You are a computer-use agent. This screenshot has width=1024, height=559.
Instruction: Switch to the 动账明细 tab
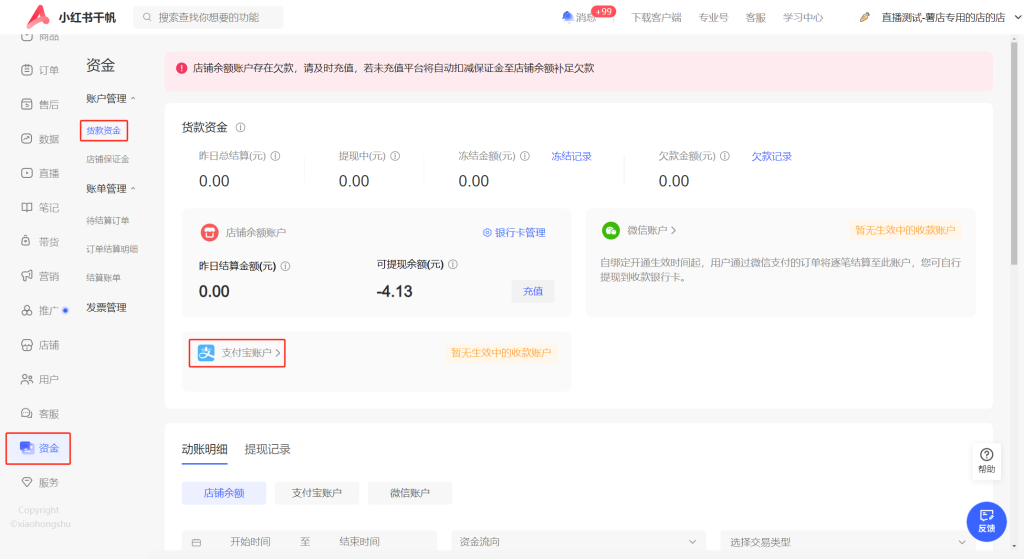[204, 449]
